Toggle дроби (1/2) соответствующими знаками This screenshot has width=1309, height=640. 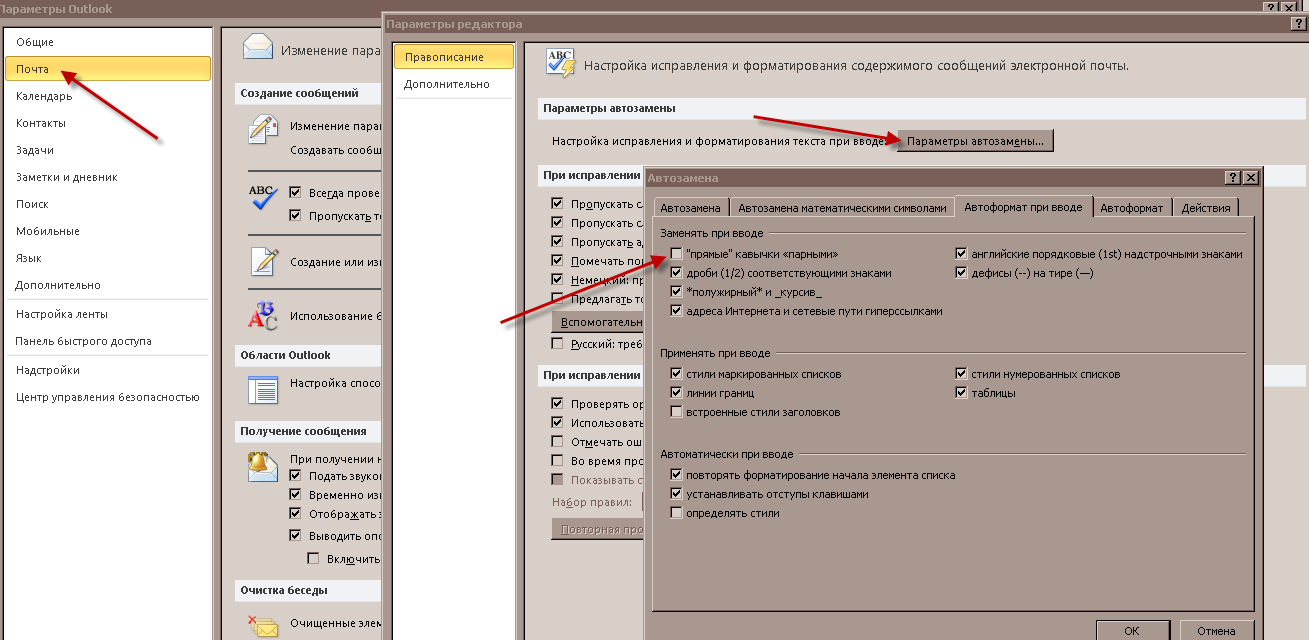point(677,273)
